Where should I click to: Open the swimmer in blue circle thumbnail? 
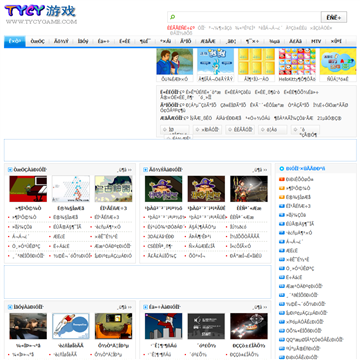71,326
